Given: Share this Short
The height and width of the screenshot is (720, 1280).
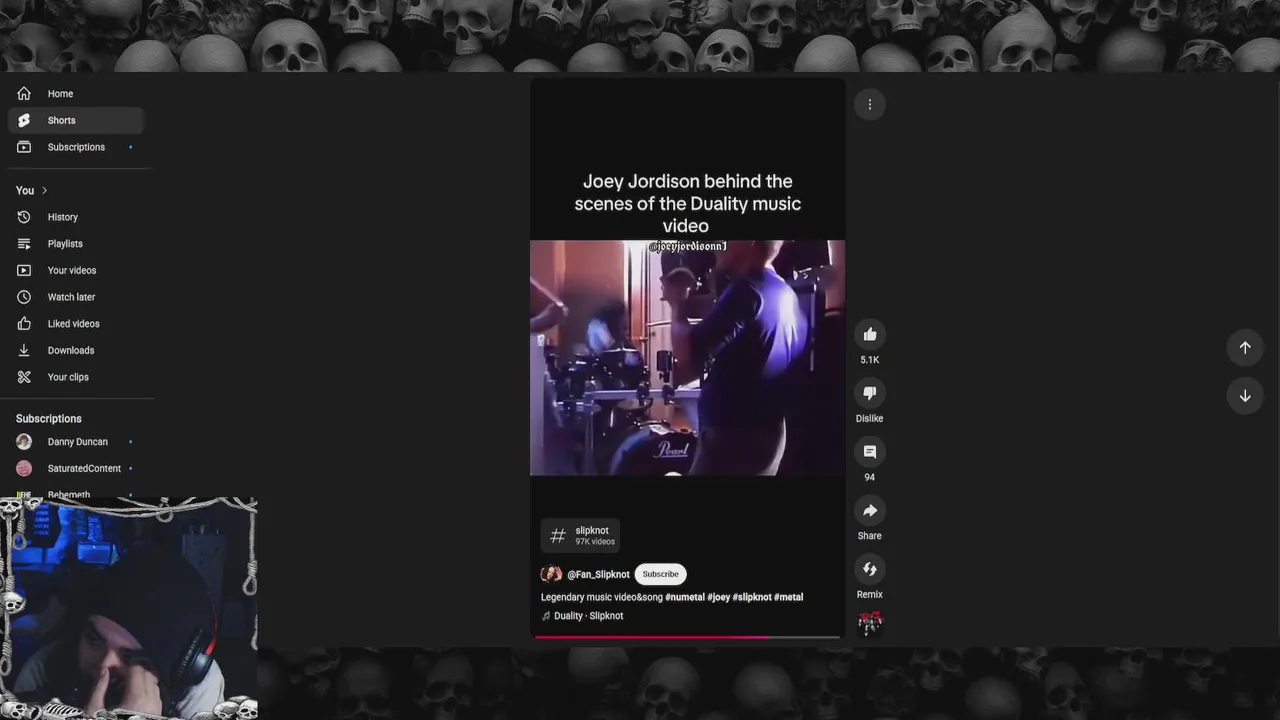Looking at the screenshot, I should (870, 511).
